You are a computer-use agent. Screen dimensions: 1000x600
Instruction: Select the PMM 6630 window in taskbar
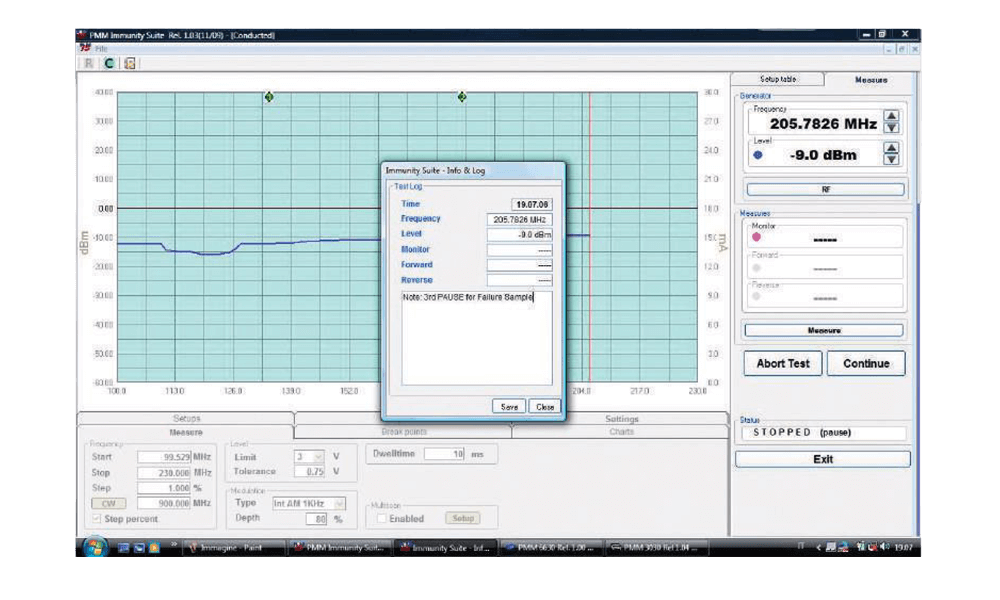tap(551, 548)
